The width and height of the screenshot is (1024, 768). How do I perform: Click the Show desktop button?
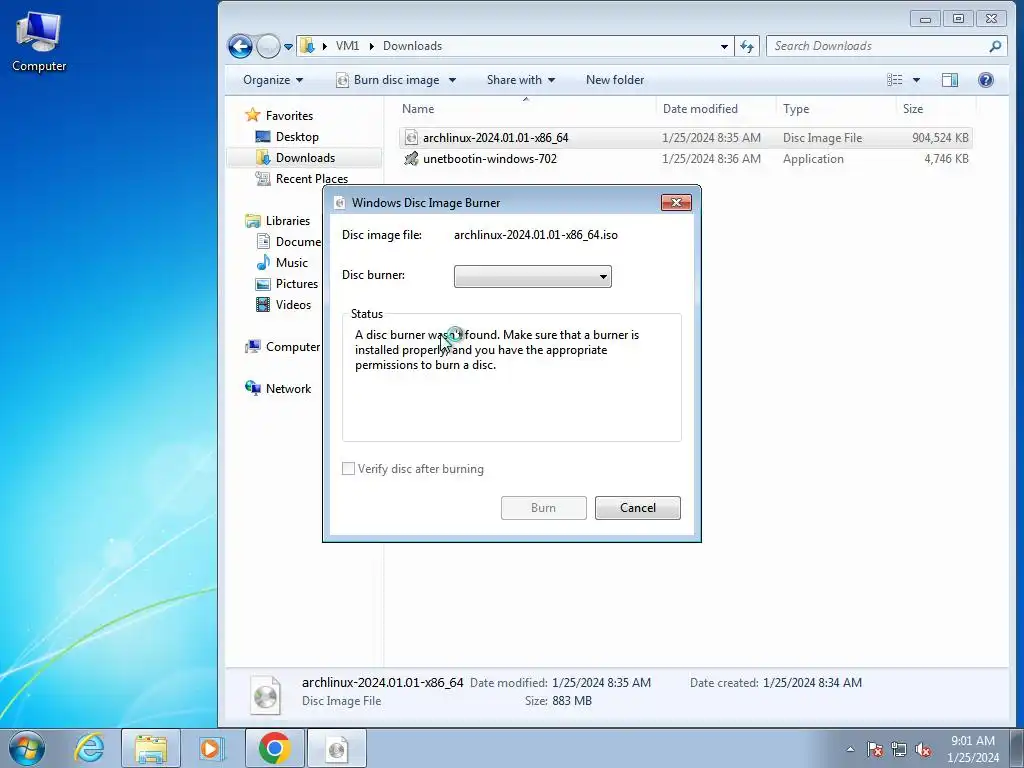(1017, 748)
